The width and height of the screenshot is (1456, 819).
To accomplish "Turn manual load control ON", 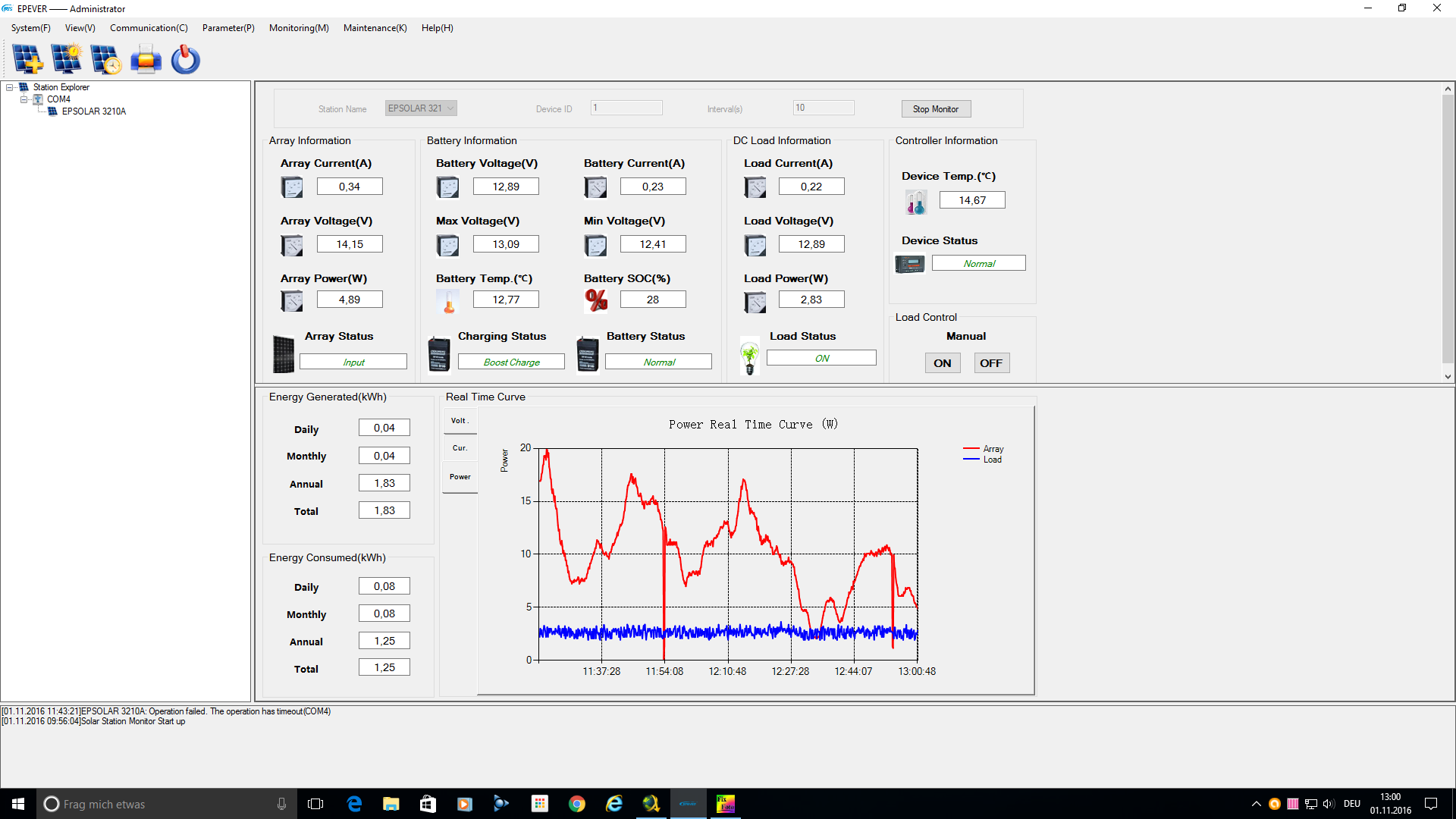I will point(942,363).
